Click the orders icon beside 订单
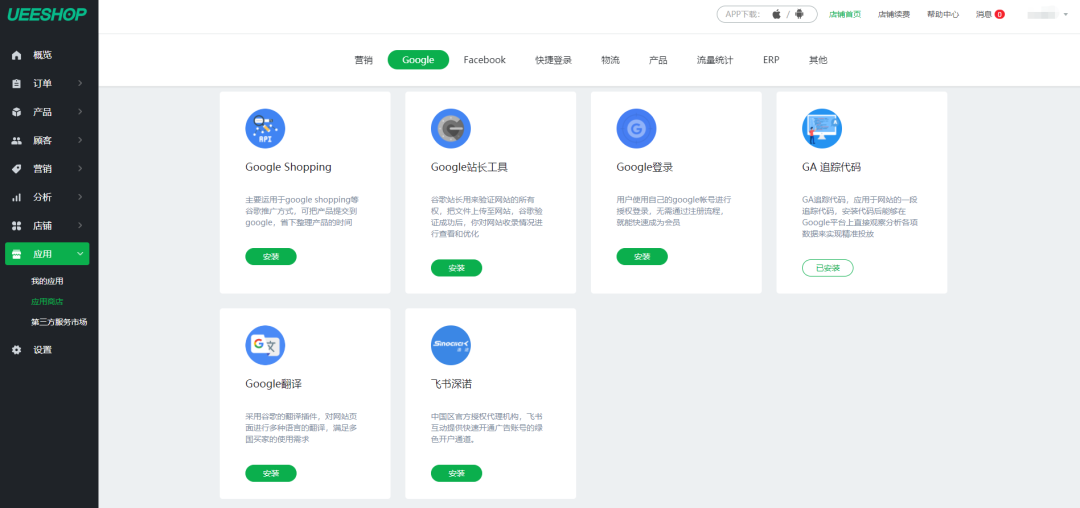The width and height of the screenshot is (1080, 508). click(x=17, y=83)
